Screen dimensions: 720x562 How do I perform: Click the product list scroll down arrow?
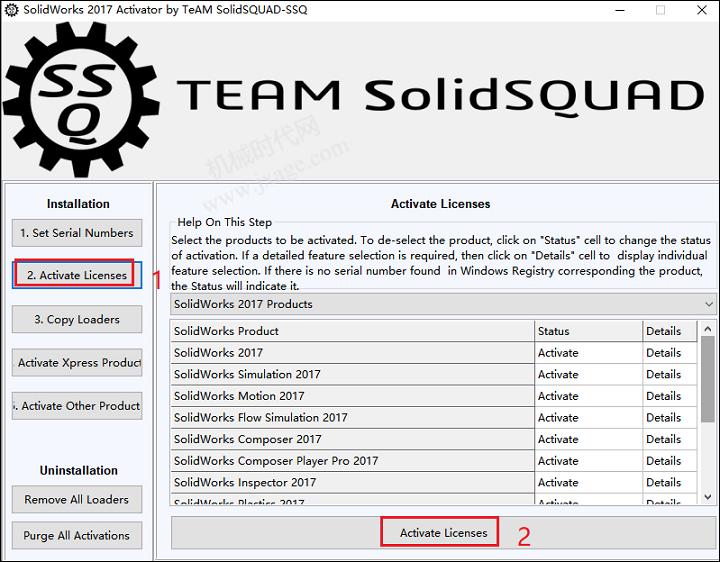(x=708, y=497)
